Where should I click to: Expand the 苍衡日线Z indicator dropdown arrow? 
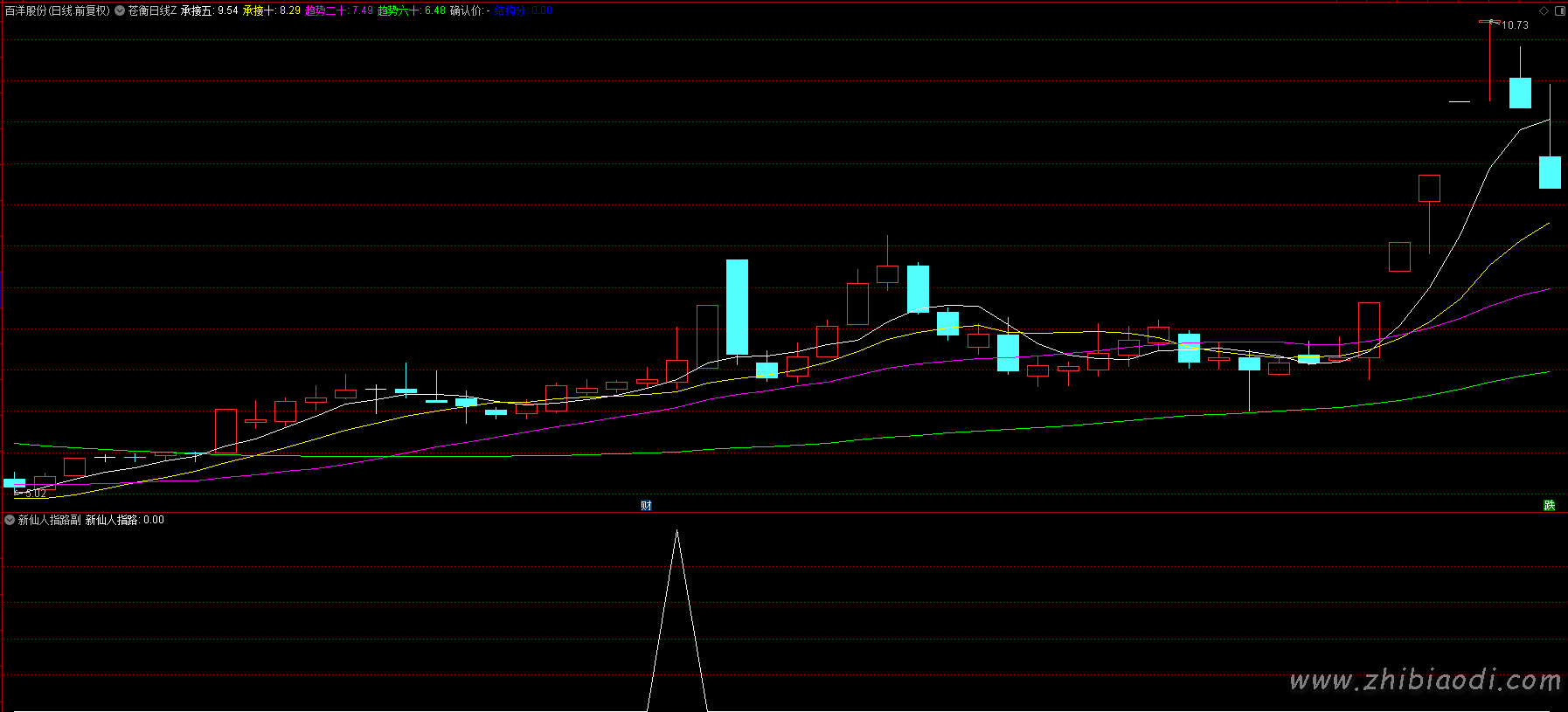click(120, 10)
